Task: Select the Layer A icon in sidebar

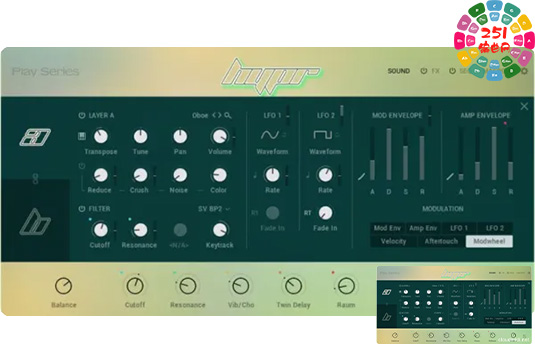Action: 35,137
